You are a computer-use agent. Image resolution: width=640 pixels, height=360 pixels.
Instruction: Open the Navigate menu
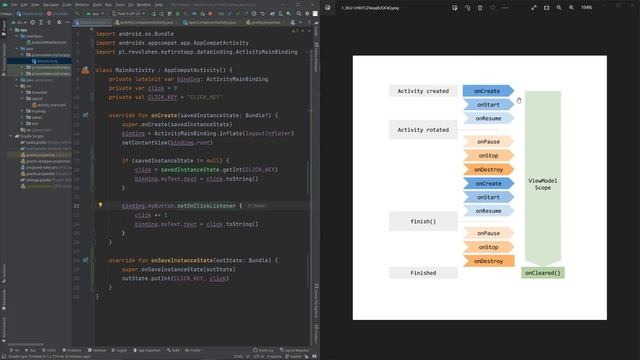51,5
